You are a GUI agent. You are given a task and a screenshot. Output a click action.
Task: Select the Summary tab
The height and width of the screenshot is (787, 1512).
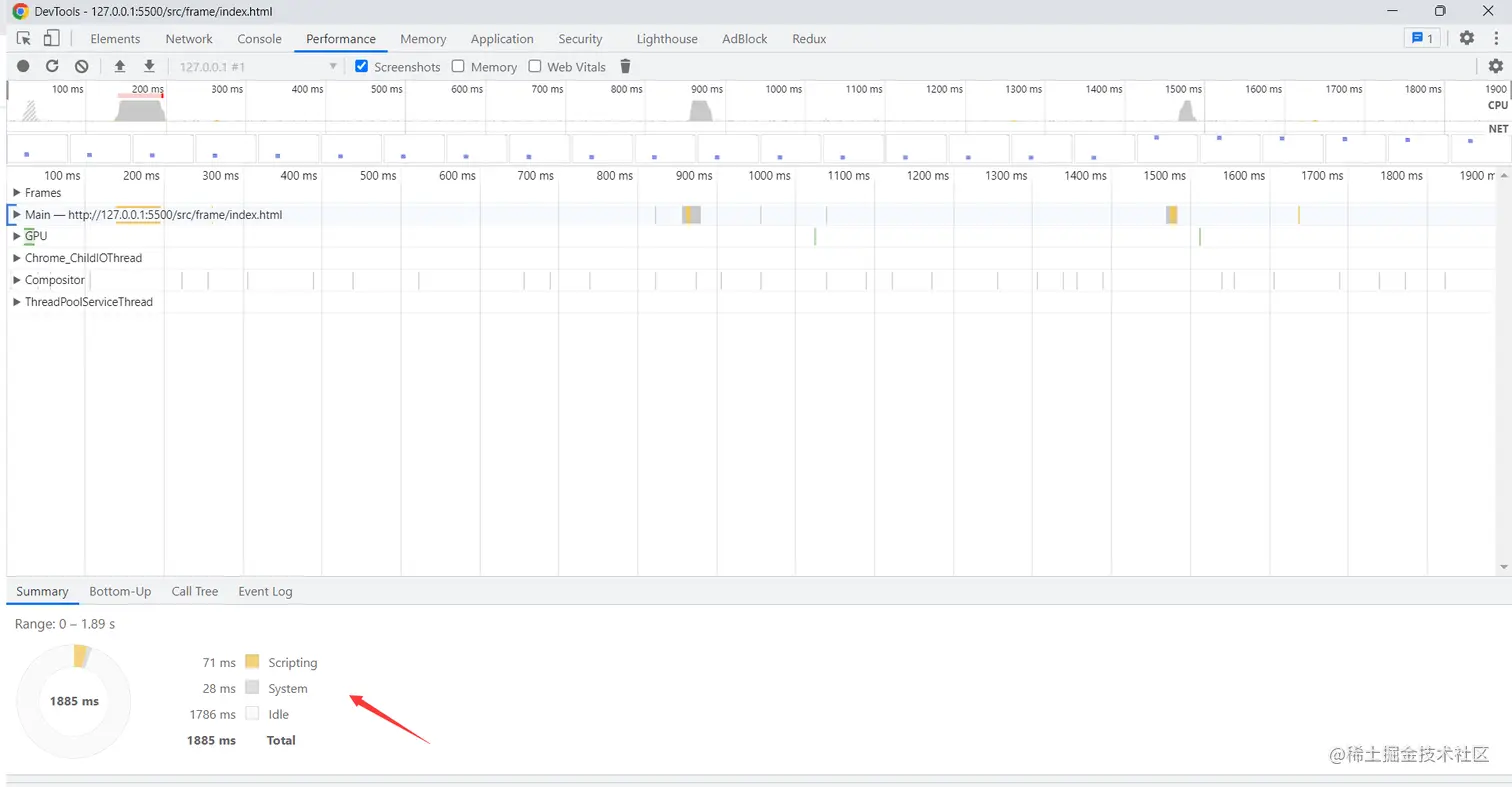click(42, 591)
